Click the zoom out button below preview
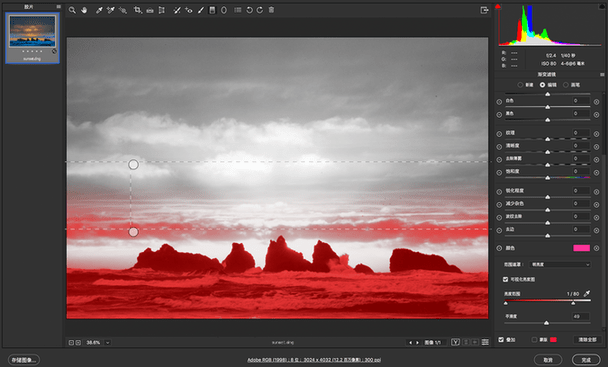Viewport: 608px width, 367px height. [x=71, y=343]
